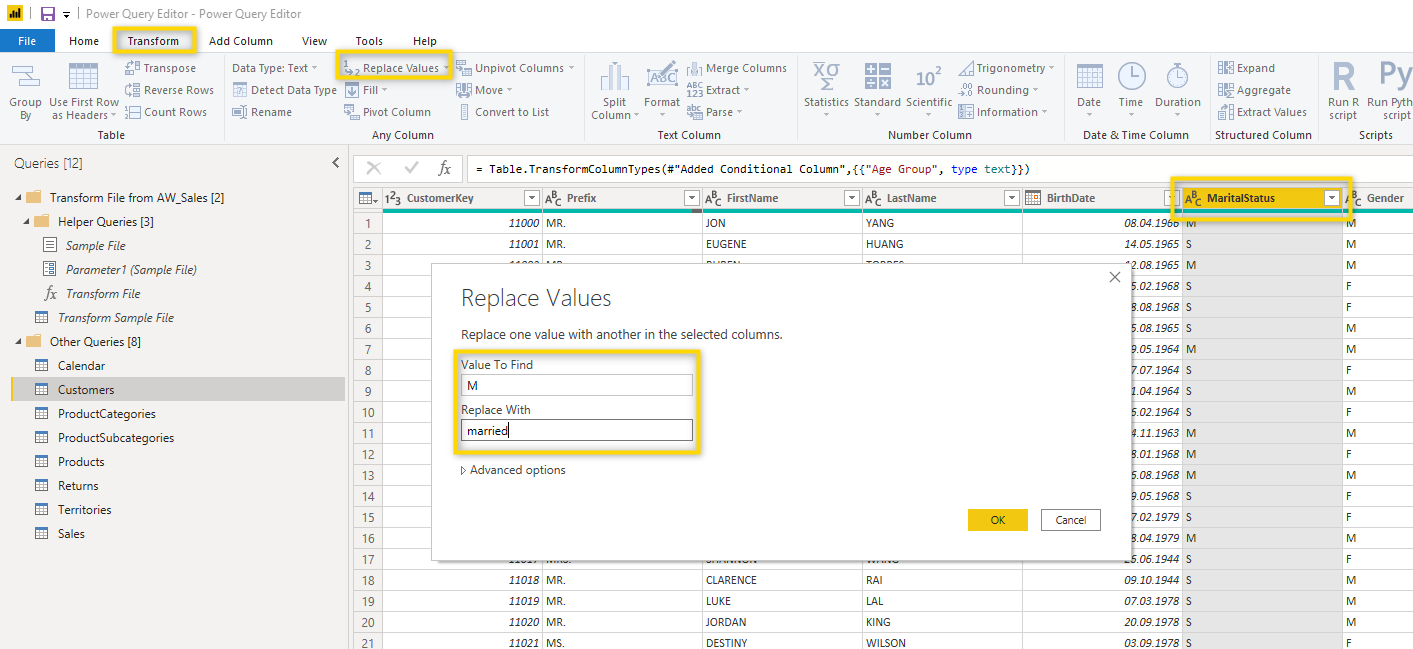
Task: Confirm replacement with OK button
Action: [x=997, y=520]
